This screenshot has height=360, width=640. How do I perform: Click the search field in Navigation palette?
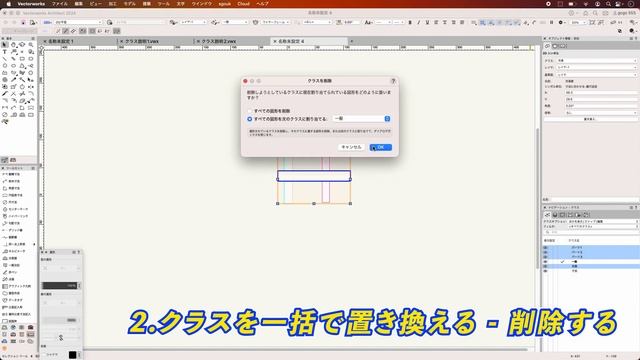[591, 232]
